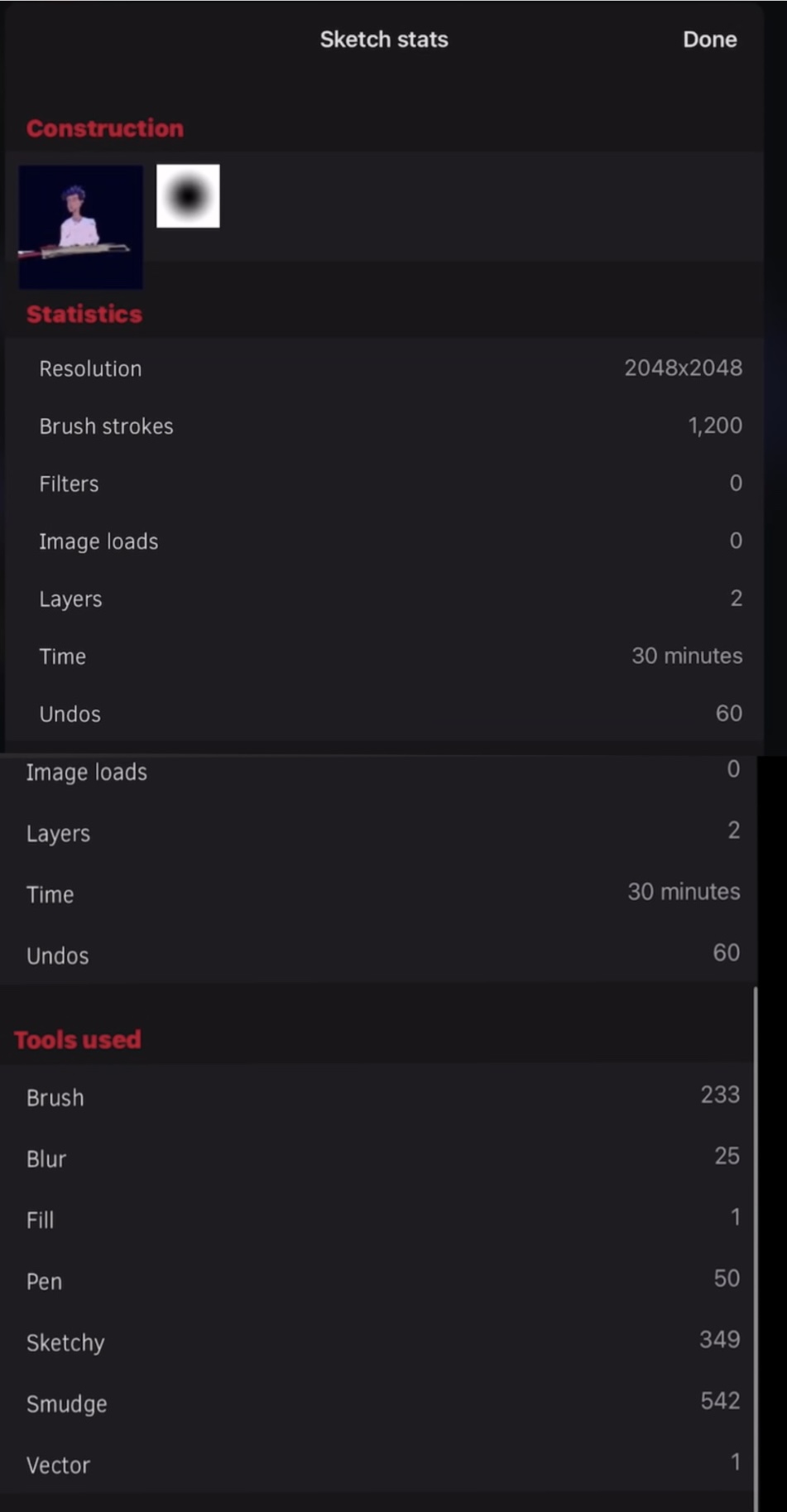787x1512 pixels.
Task: Open the sketch artwork thumbnail under Construction
Action: (x=80, y=227)
